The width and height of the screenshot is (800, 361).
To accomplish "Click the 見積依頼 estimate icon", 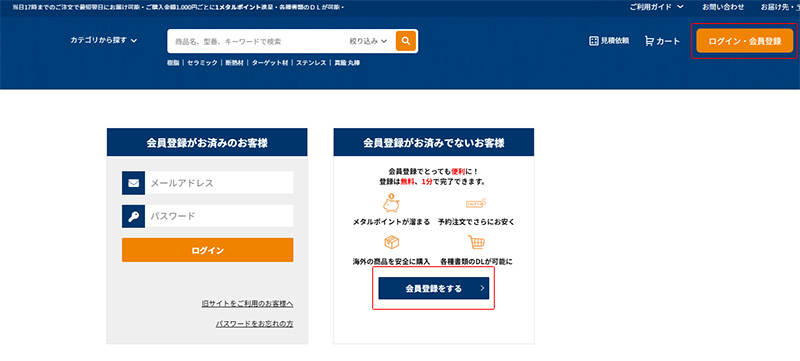I will [593, 41].
